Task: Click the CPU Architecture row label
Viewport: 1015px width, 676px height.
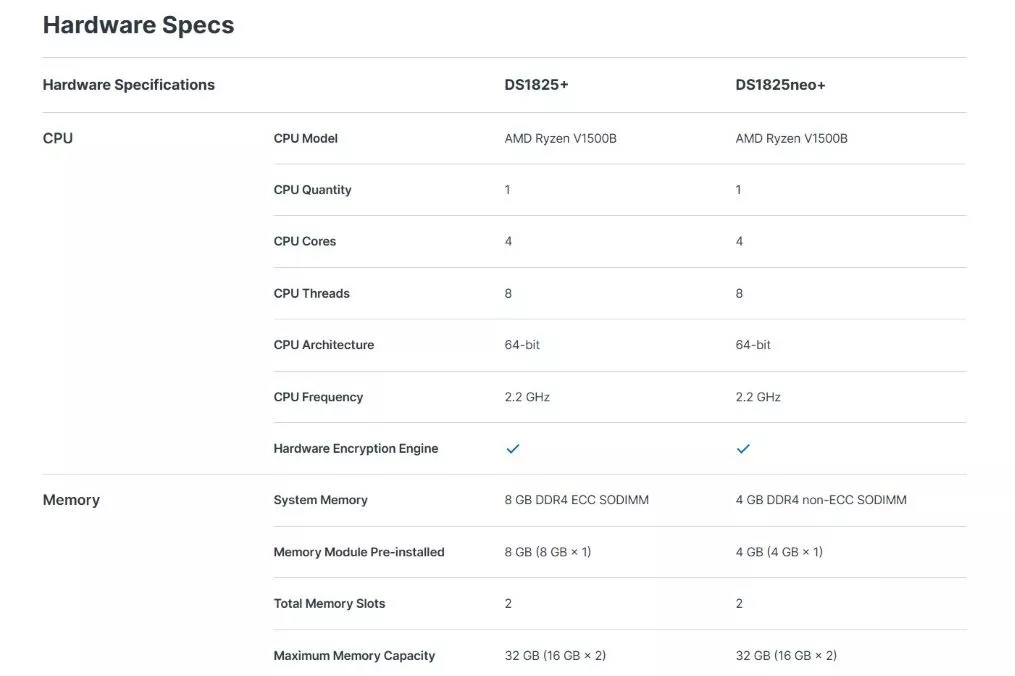Action: click(324, 345)
